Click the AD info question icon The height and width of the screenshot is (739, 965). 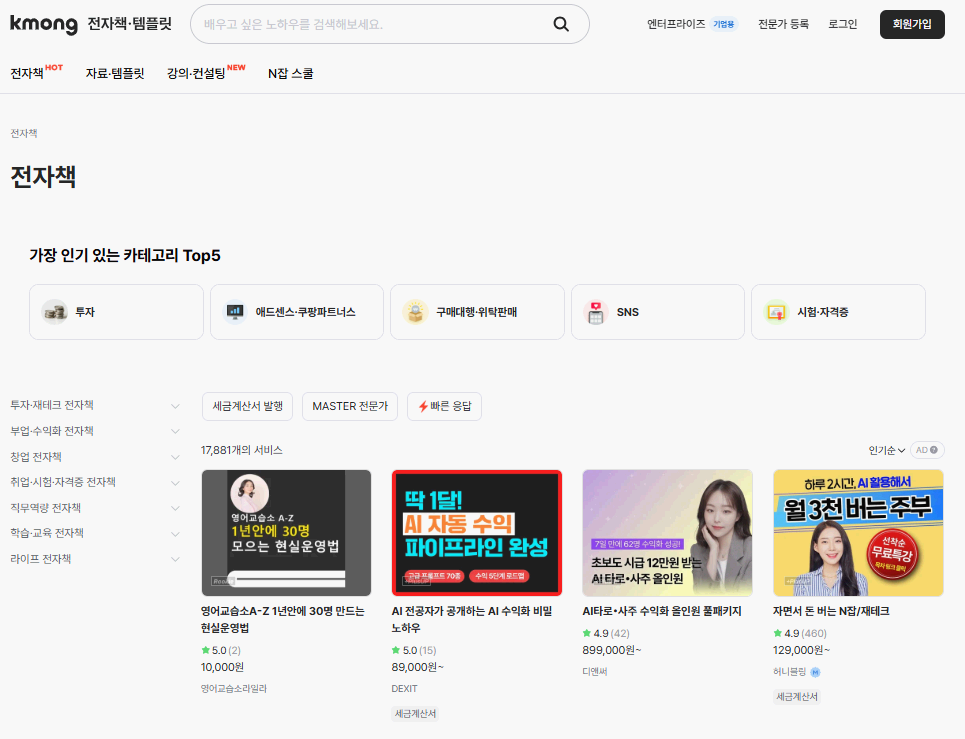[x=934, y=450]
